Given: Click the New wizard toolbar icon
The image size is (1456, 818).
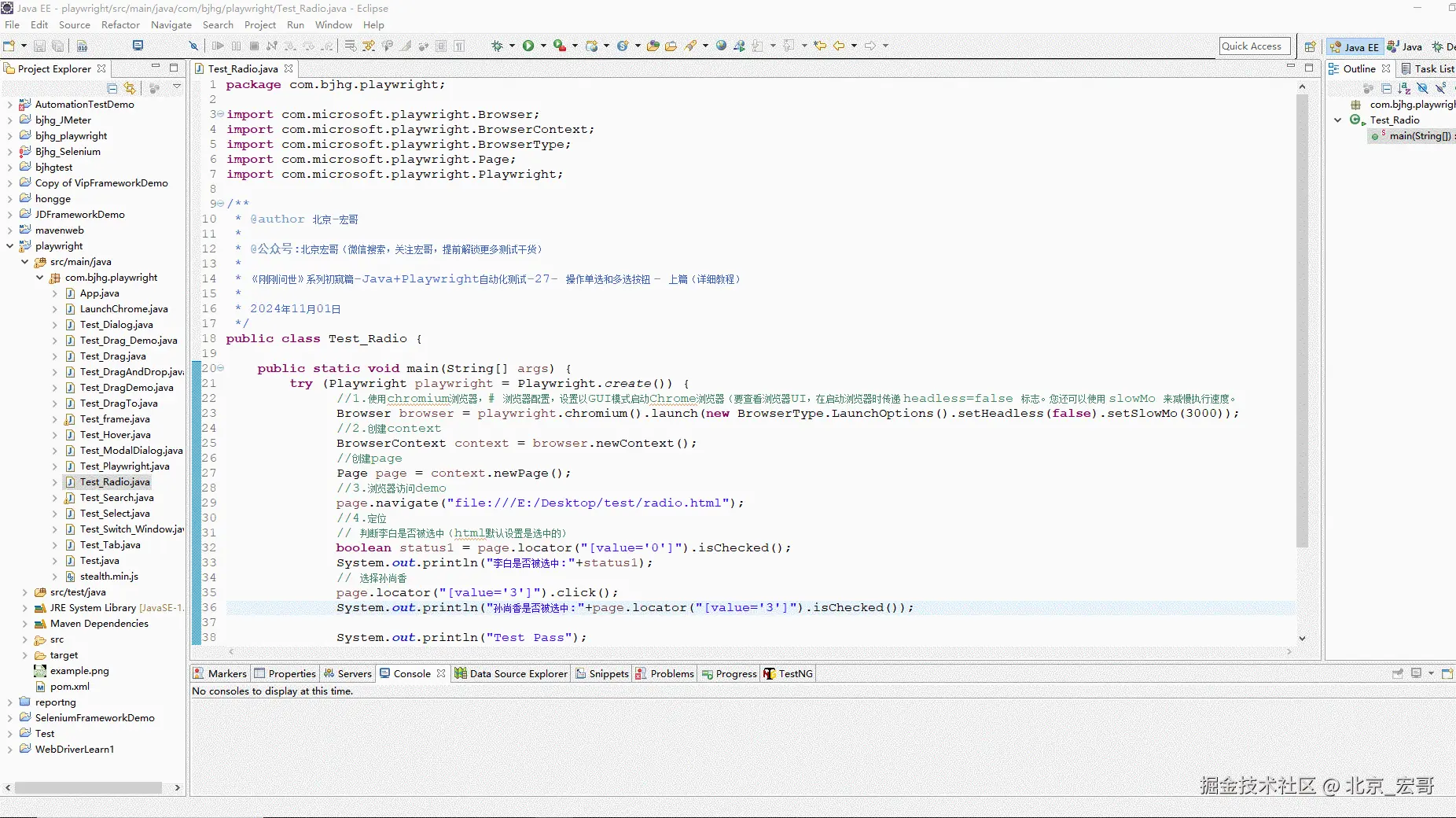Looking at the screenshot, I should (x=9, y=46).
